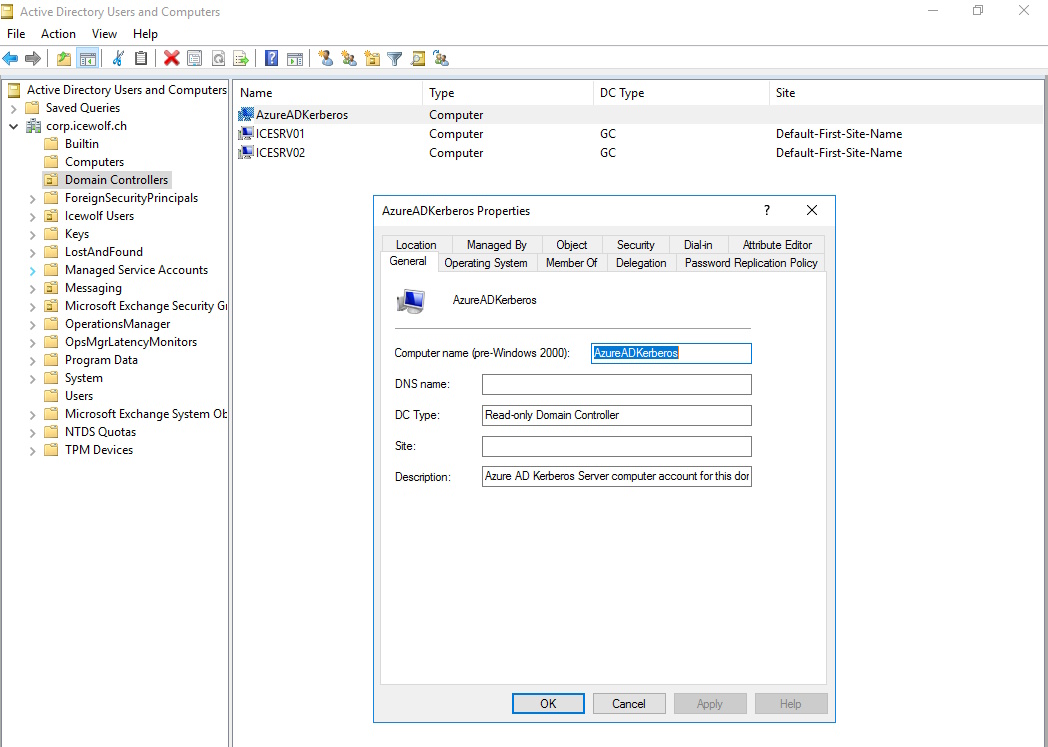Open the Security tab

[636, 245]
